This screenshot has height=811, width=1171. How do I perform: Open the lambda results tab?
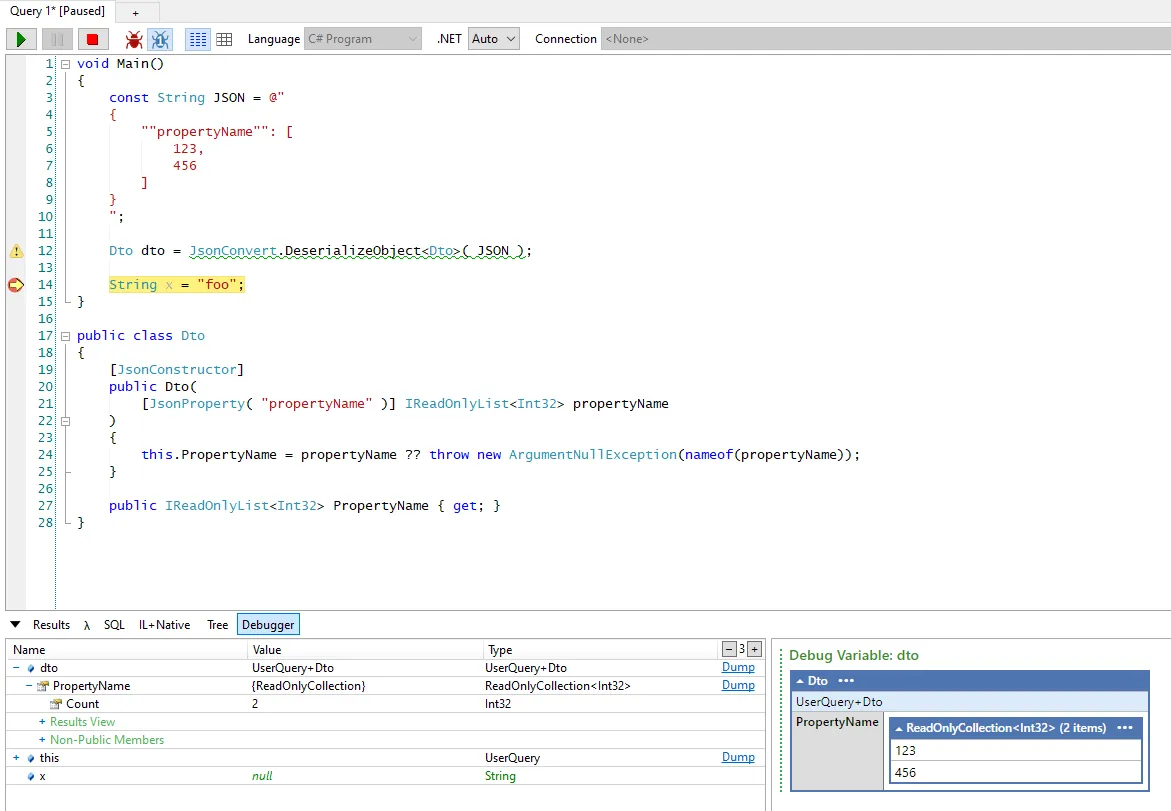point(87,625)
